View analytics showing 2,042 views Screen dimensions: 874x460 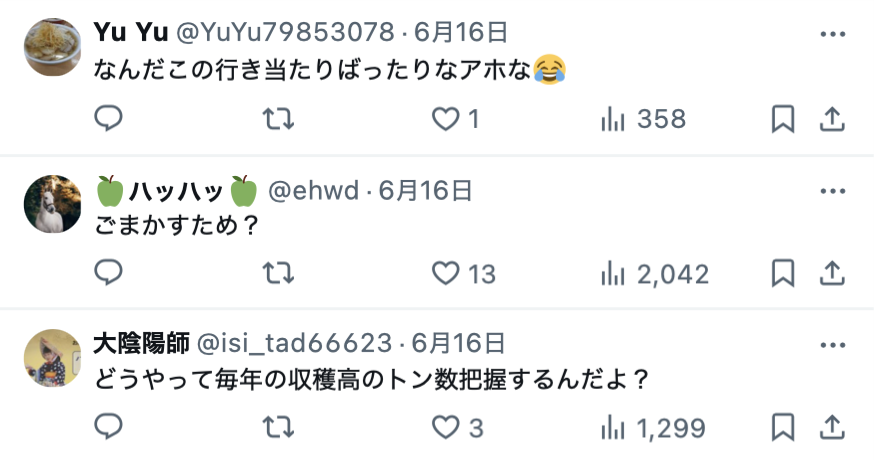point(654,274)
